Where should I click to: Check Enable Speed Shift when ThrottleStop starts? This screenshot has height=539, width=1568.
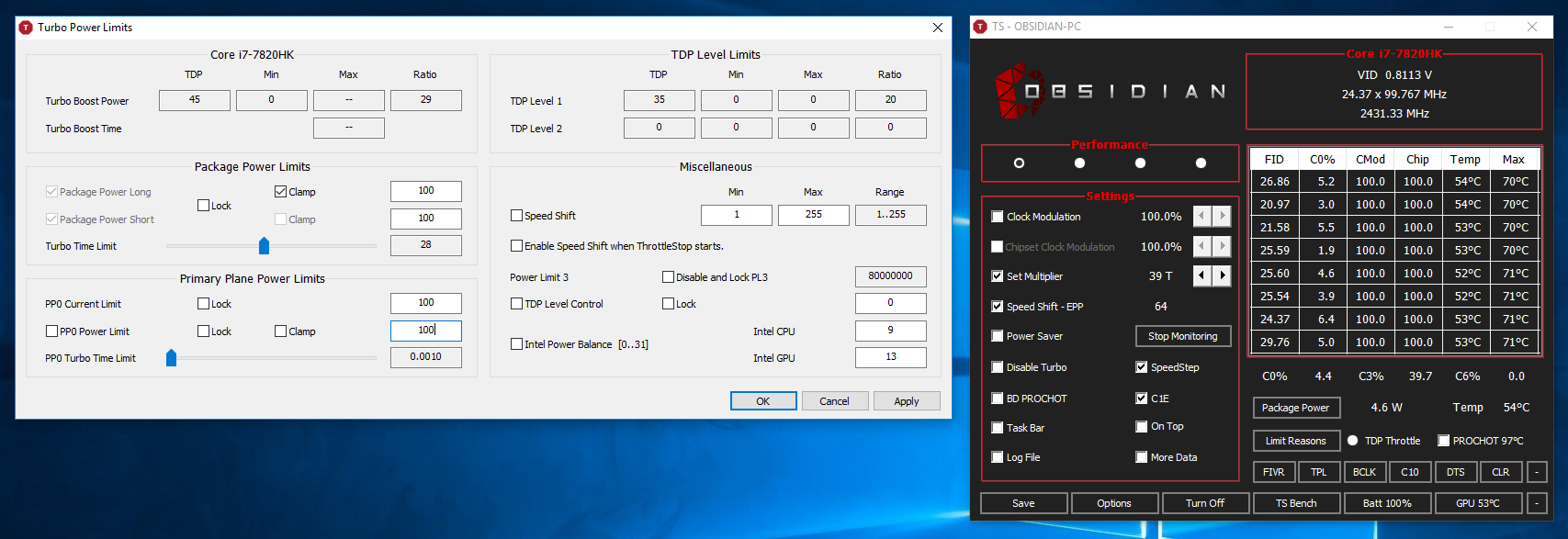click(516, 246)
